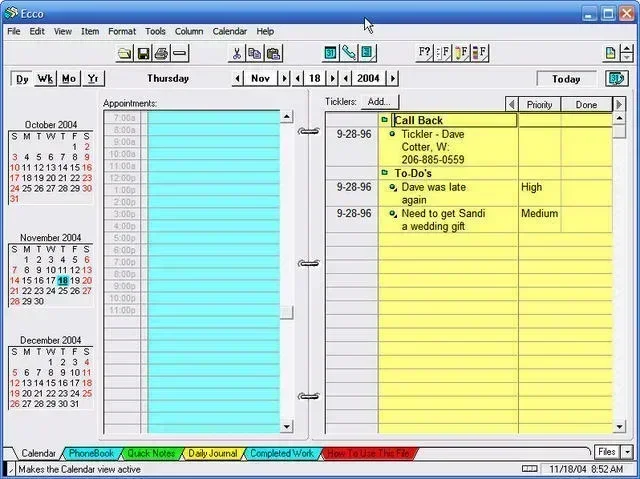
Task: Click the telephone toolbar icon
Action: pyautogui.click(x=349, y=53)
